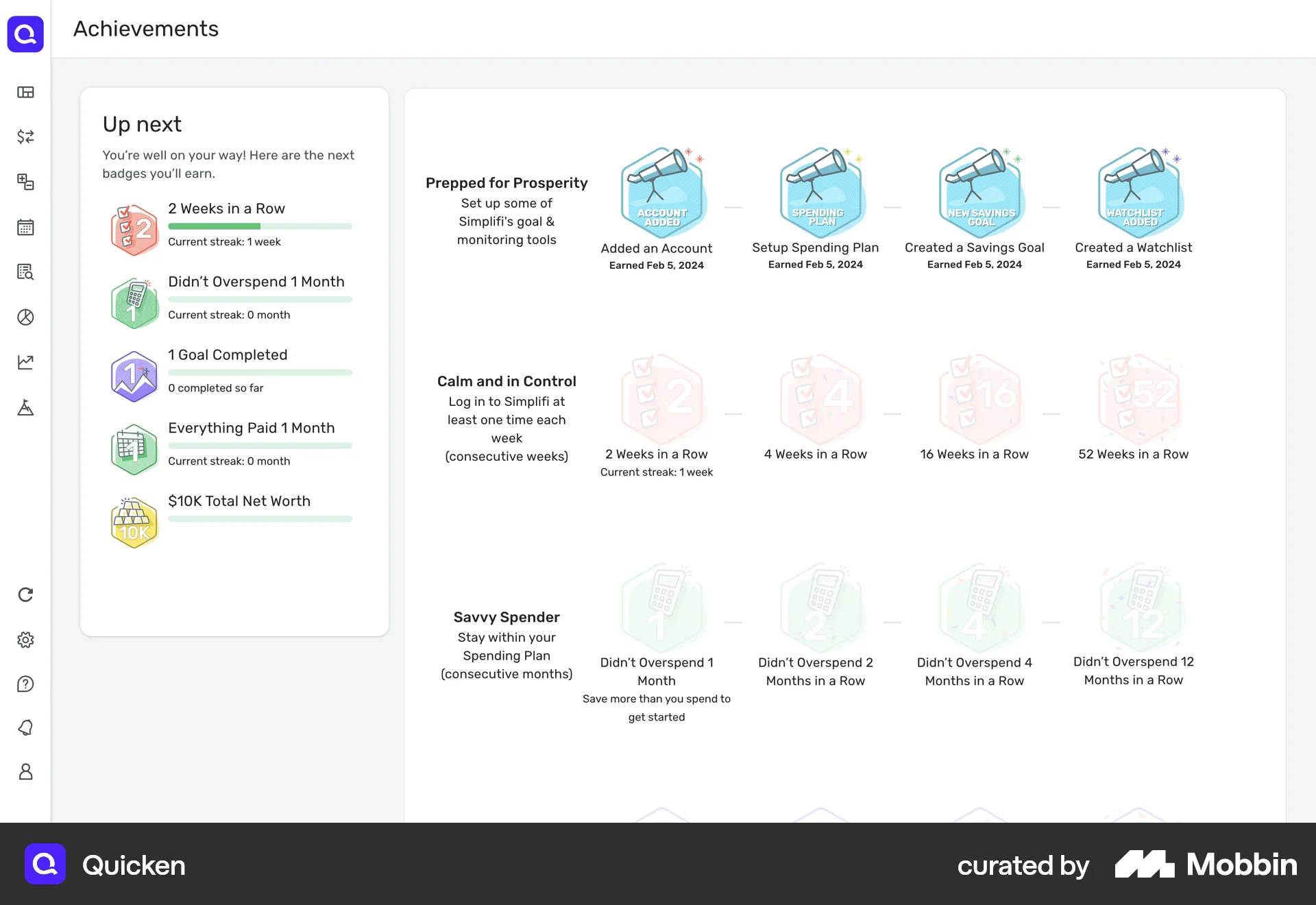Open Help using the question-mark icon

click(25, 684)
